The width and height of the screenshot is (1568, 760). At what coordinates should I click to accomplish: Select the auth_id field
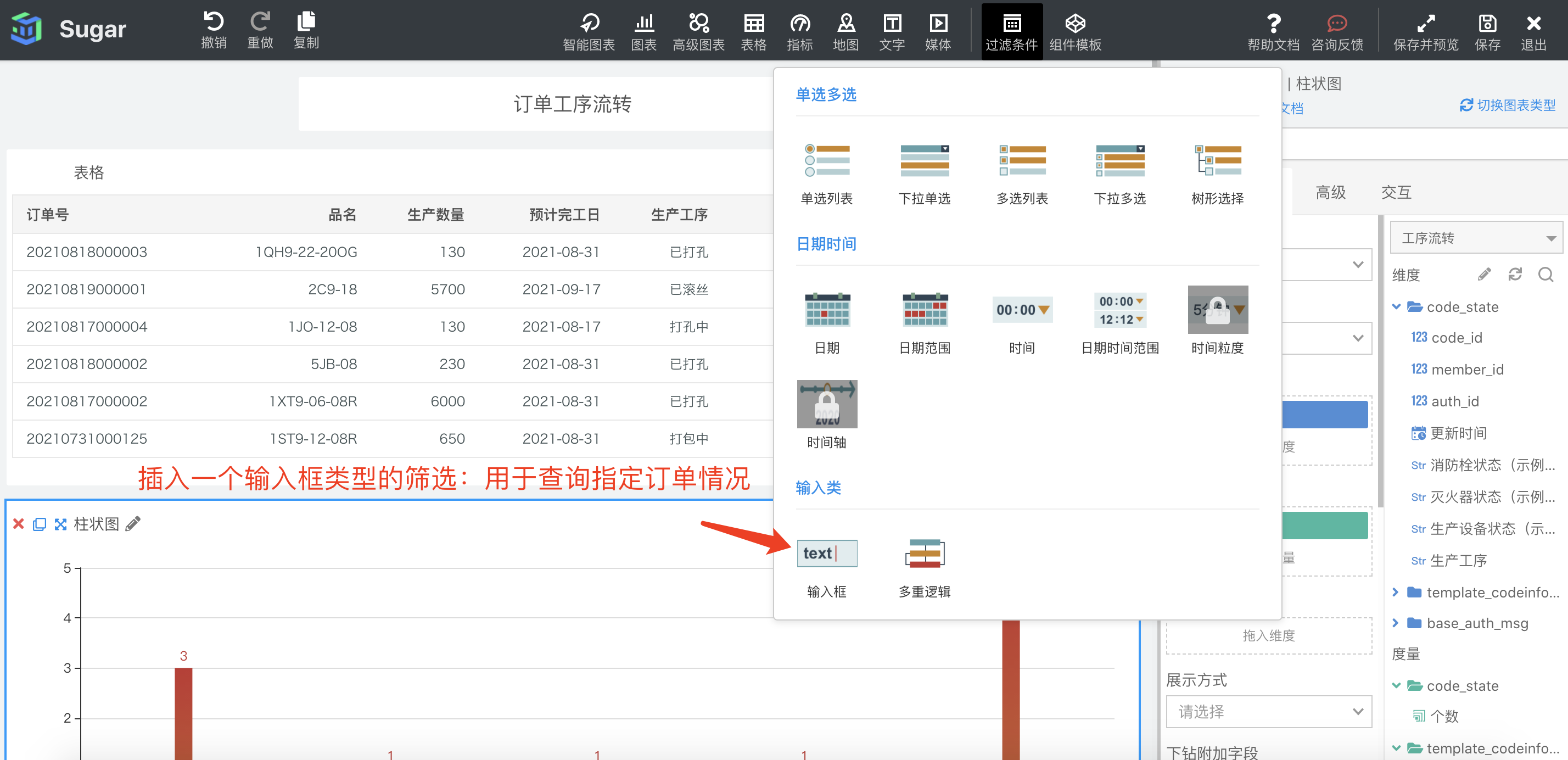(1444, 401)
